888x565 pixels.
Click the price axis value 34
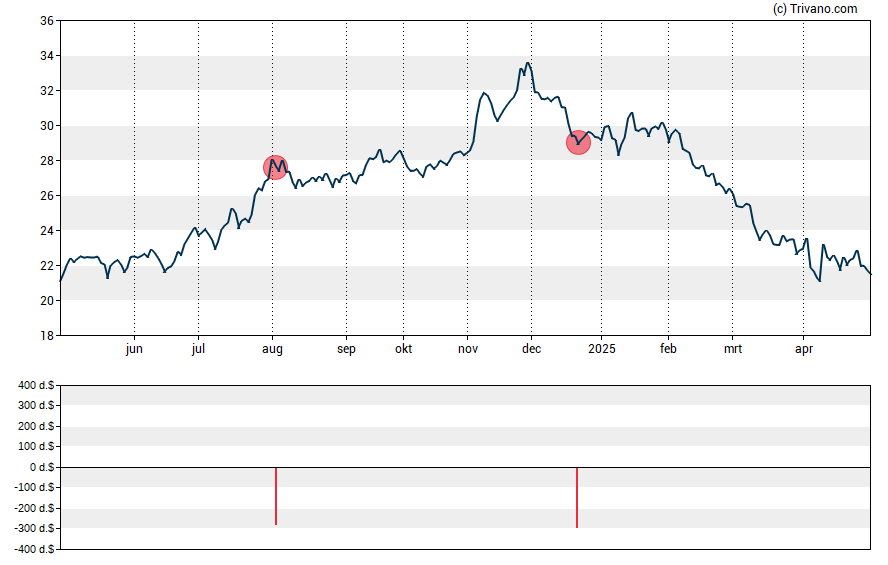[47, 55]
